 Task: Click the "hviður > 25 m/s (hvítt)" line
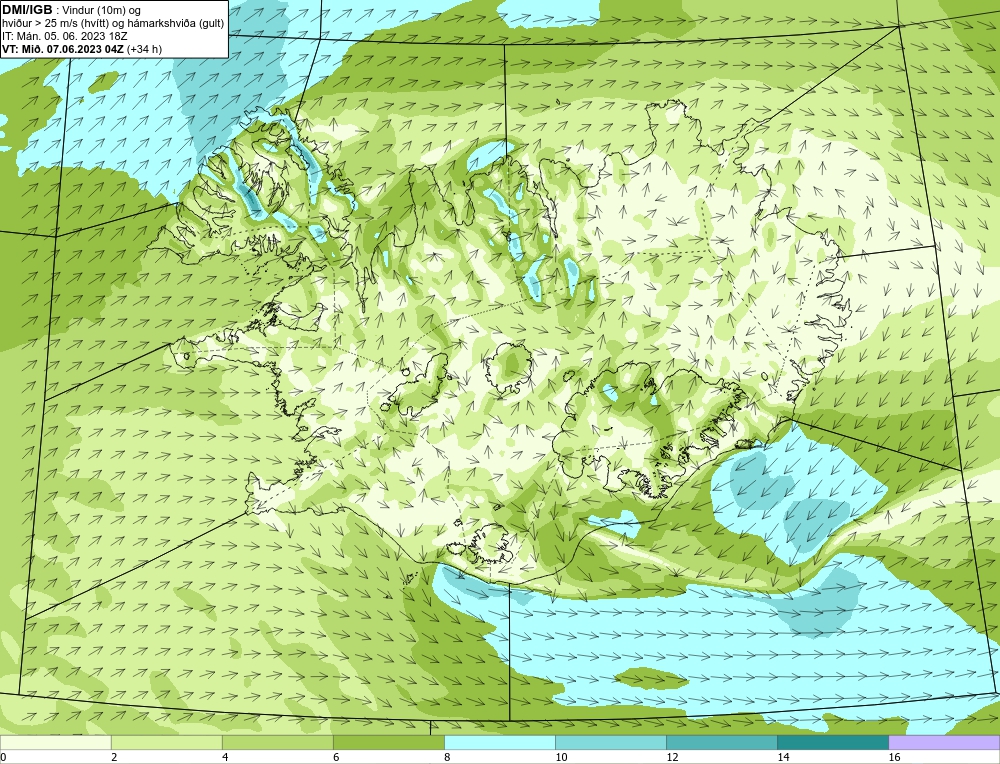pos(54,24)
